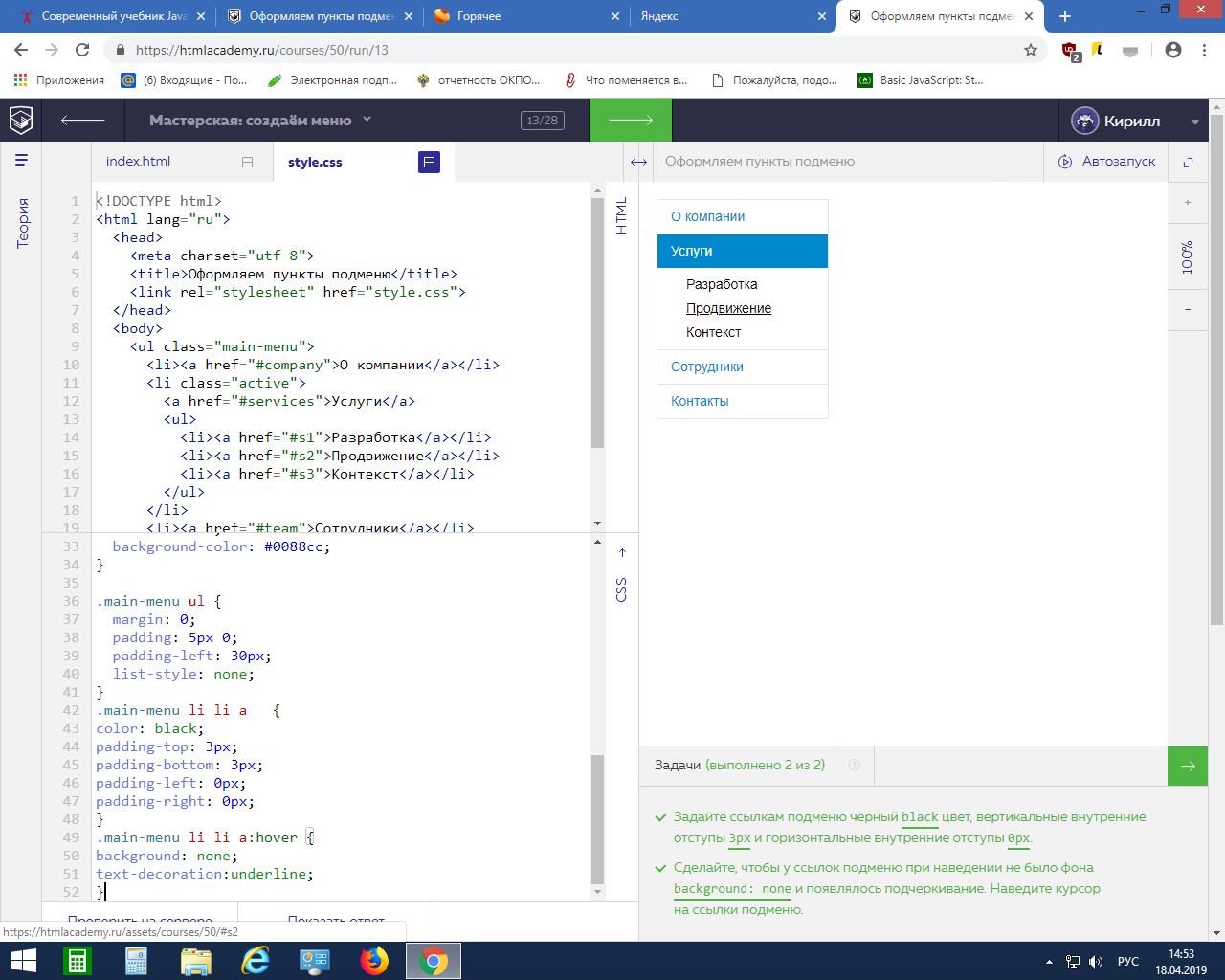1225x980 pixels.
Task: Click the HTML Academy shield logo
Action: (x=21, y=120)
